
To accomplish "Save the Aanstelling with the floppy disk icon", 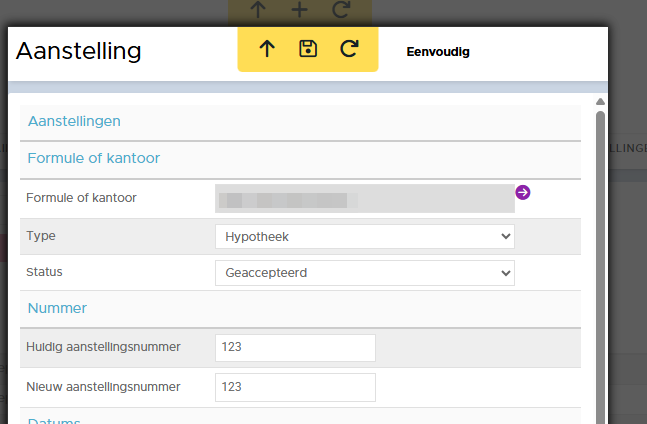I will [x=308, y=50].
